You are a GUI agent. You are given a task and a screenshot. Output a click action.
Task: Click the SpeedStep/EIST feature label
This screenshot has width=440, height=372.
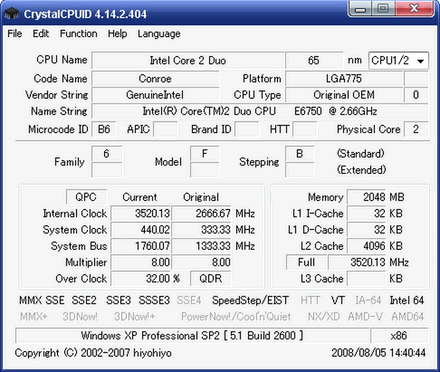[x=250, y=300]
